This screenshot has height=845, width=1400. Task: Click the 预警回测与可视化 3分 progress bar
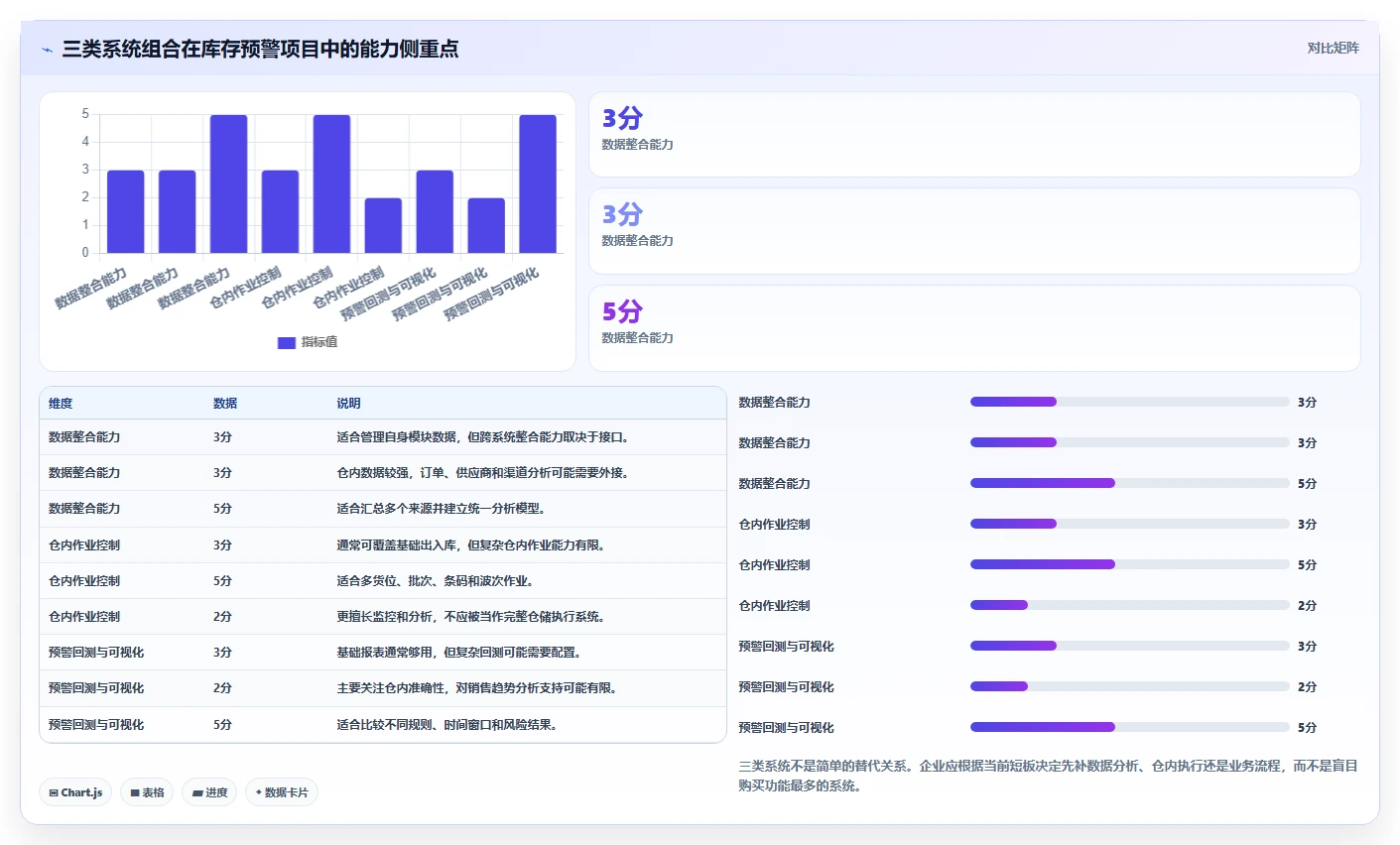[1130, 647]
